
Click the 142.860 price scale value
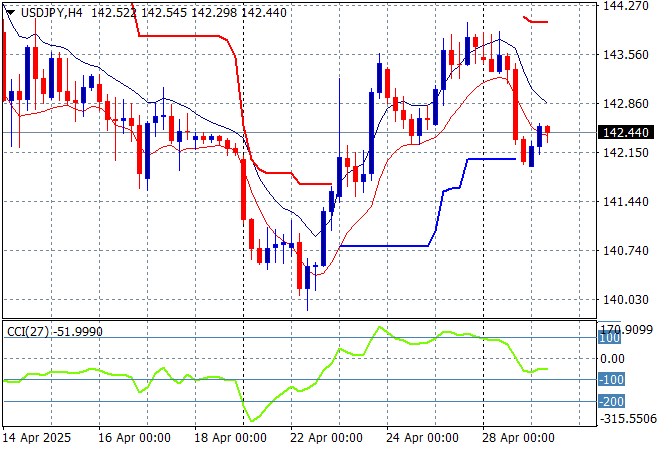(x=626, y=104)
